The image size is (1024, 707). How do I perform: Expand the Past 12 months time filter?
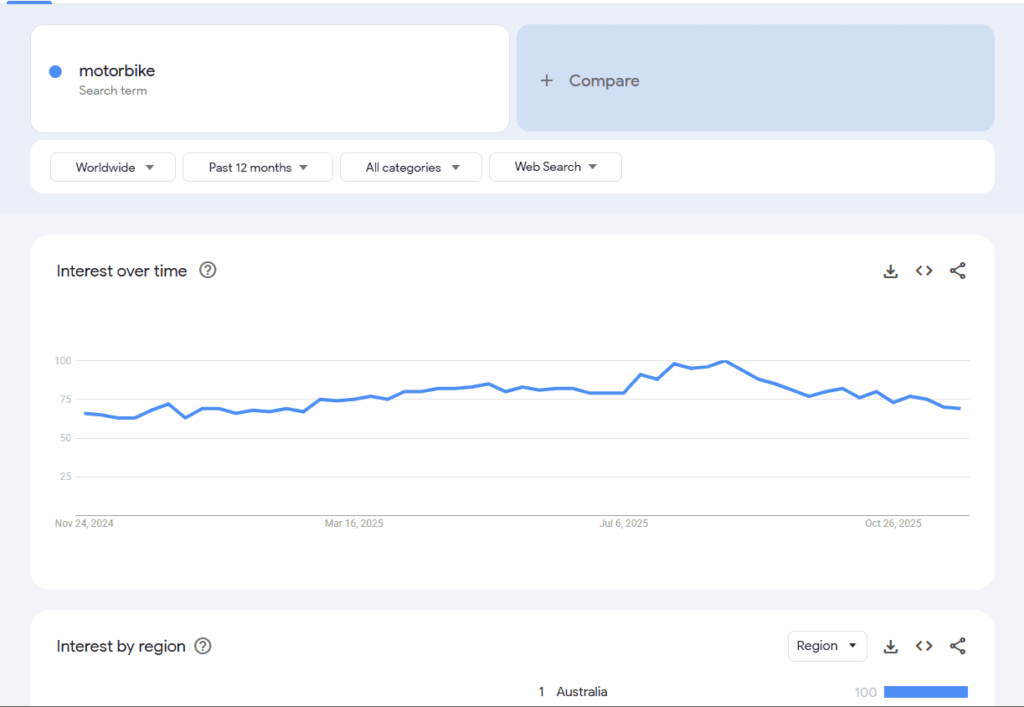click(x=257, y=167)
